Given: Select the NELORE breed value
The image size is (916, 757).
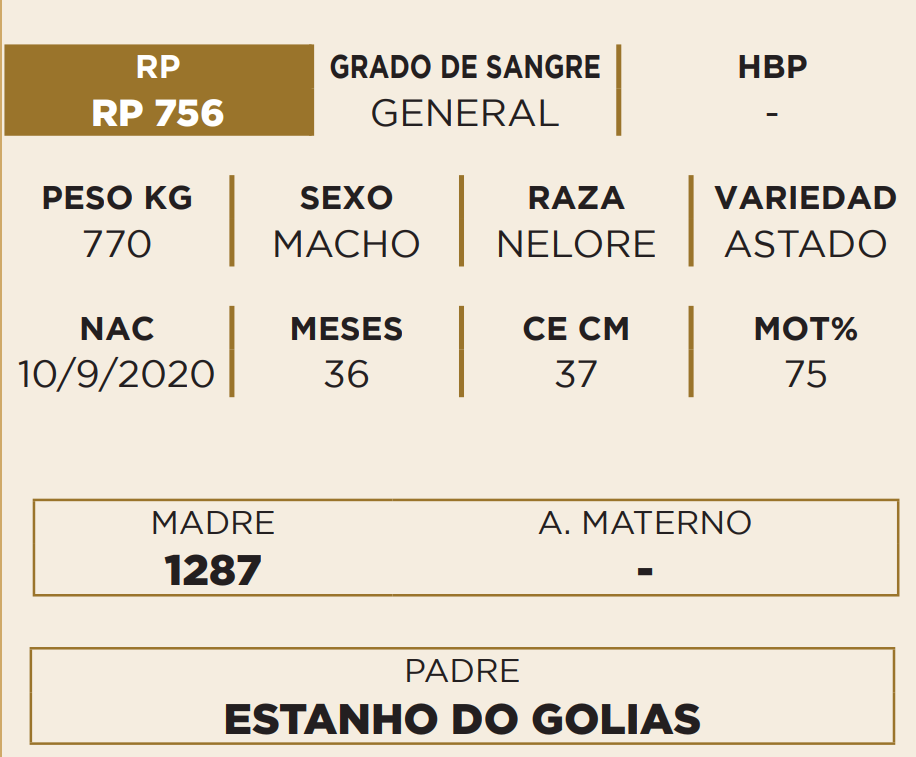Looking at the screenshot, I should point(576,244).
